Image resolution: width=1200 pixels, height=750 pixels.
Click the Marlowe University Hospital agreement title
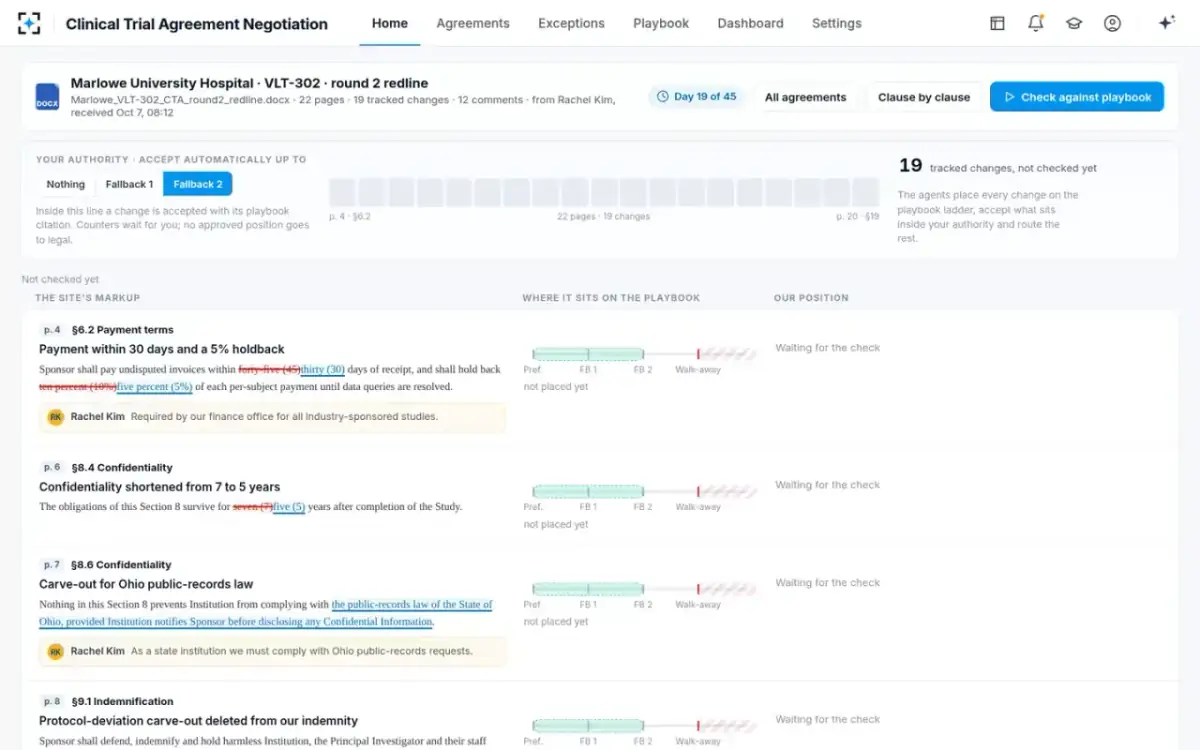pyautogui.click(x=249, y=83)
